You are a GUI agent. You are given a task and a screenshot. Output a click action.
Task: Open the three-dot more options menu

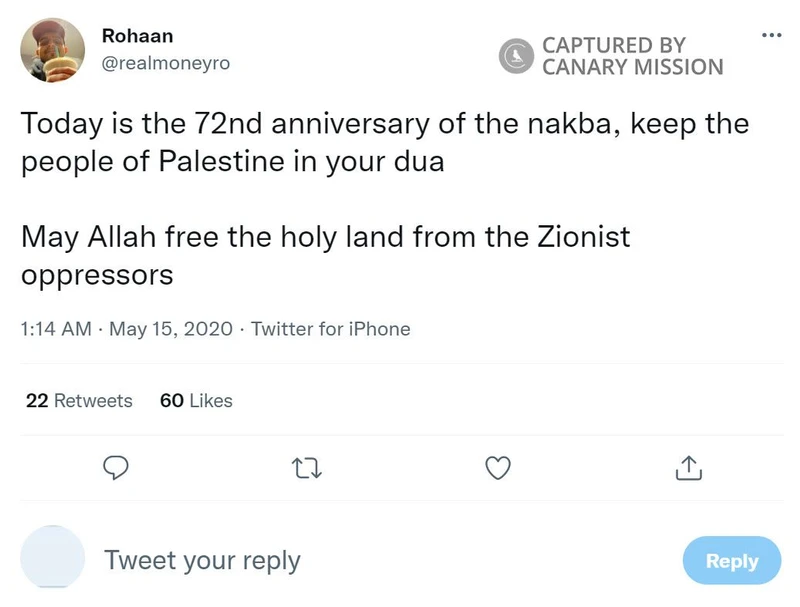pyautogui.click(x=771, y=35)
